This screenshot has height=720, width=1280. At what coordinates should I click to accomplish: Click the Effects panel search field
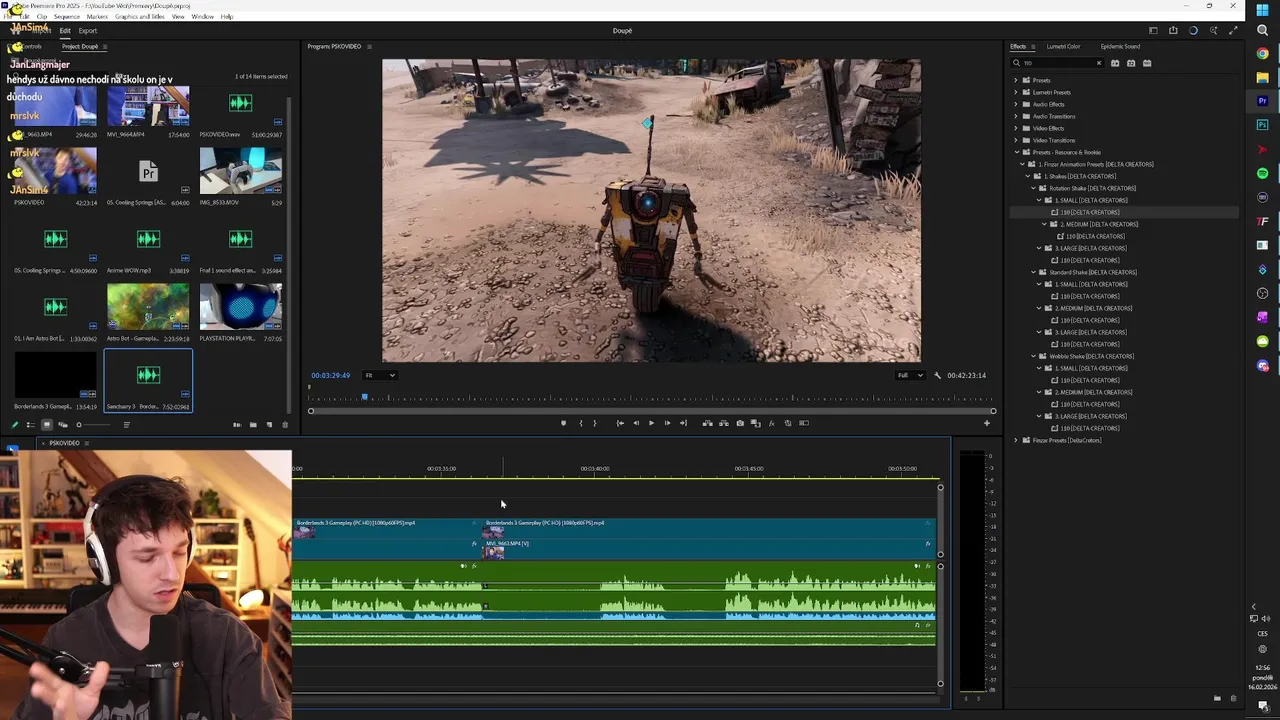(x=1056, y=63)
